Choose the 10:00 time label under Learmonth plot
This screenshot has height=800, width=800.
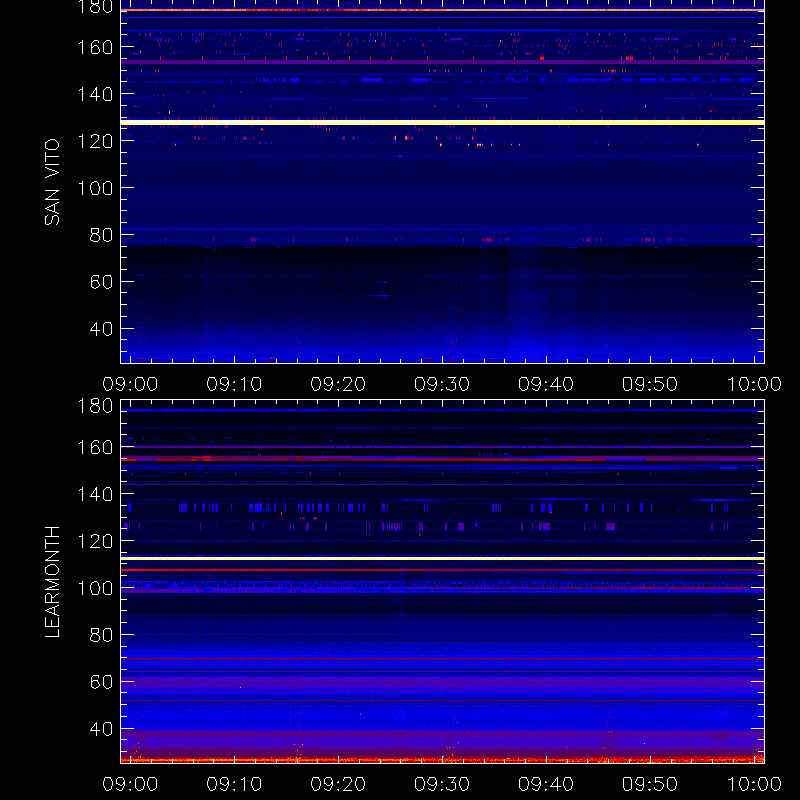pyautogui.click(x=754, y=784)
